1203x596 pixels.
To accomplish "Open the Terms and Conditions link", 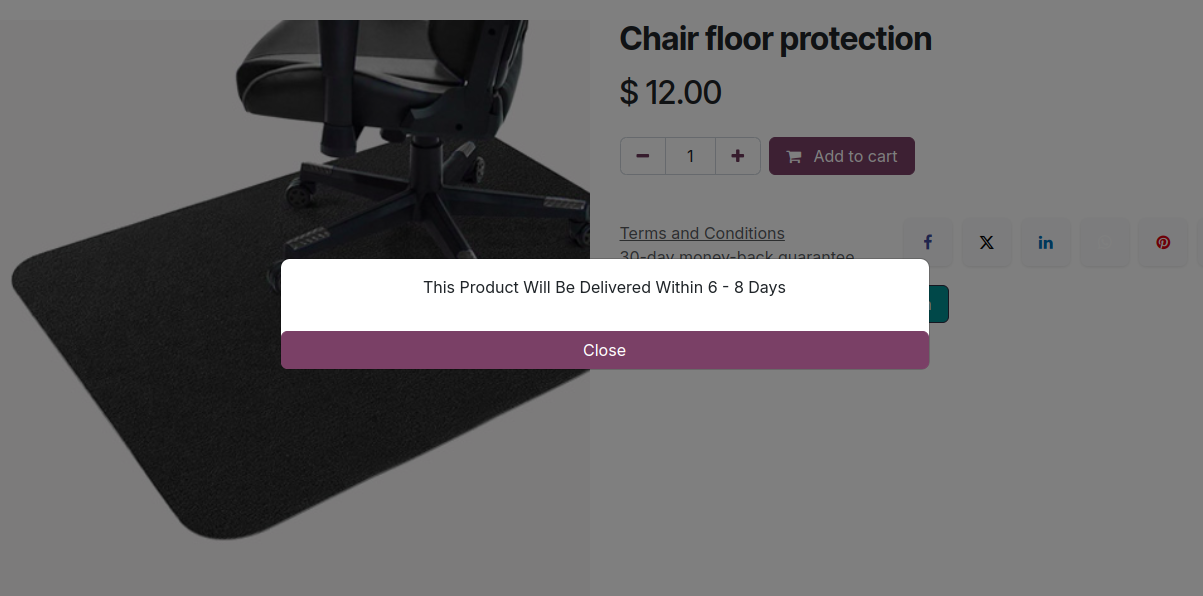I will 702,233.
